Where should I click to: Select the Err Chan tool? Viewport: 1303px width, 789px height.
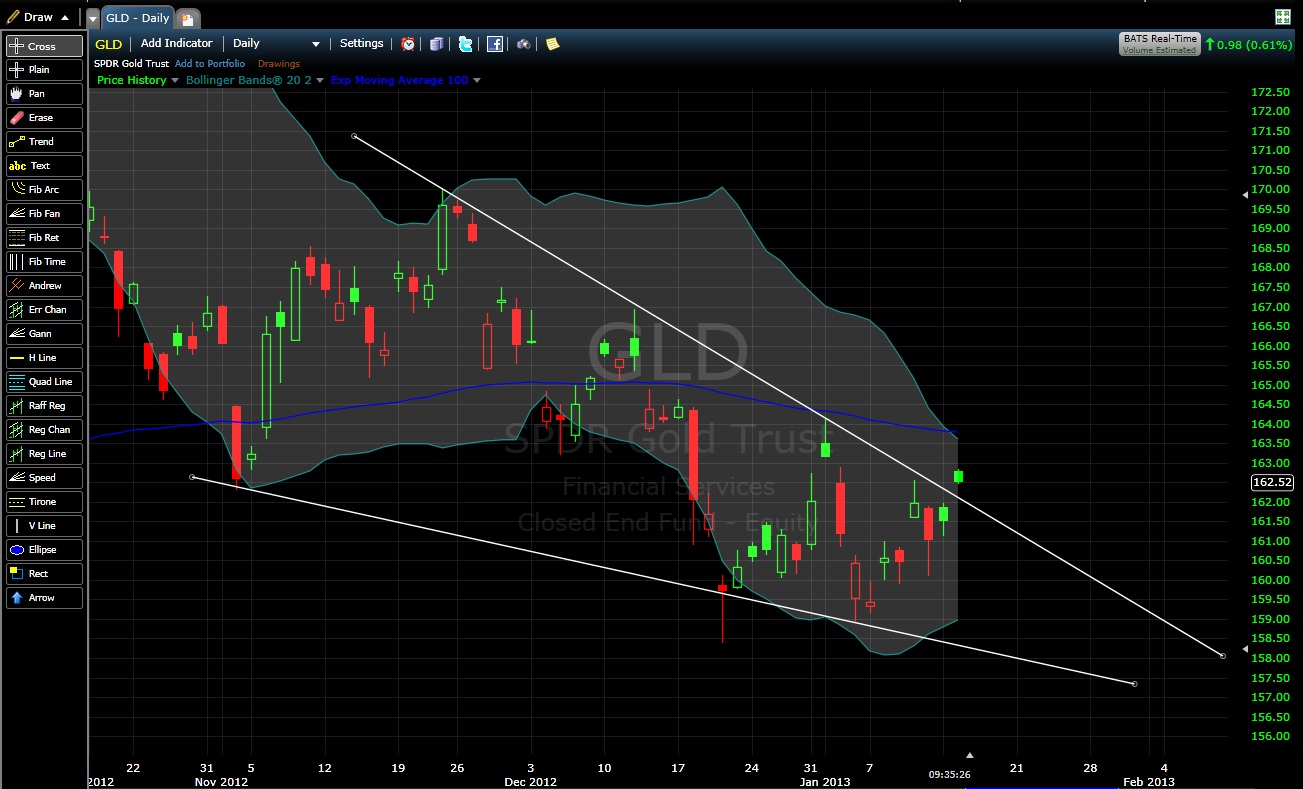(43, 310)
